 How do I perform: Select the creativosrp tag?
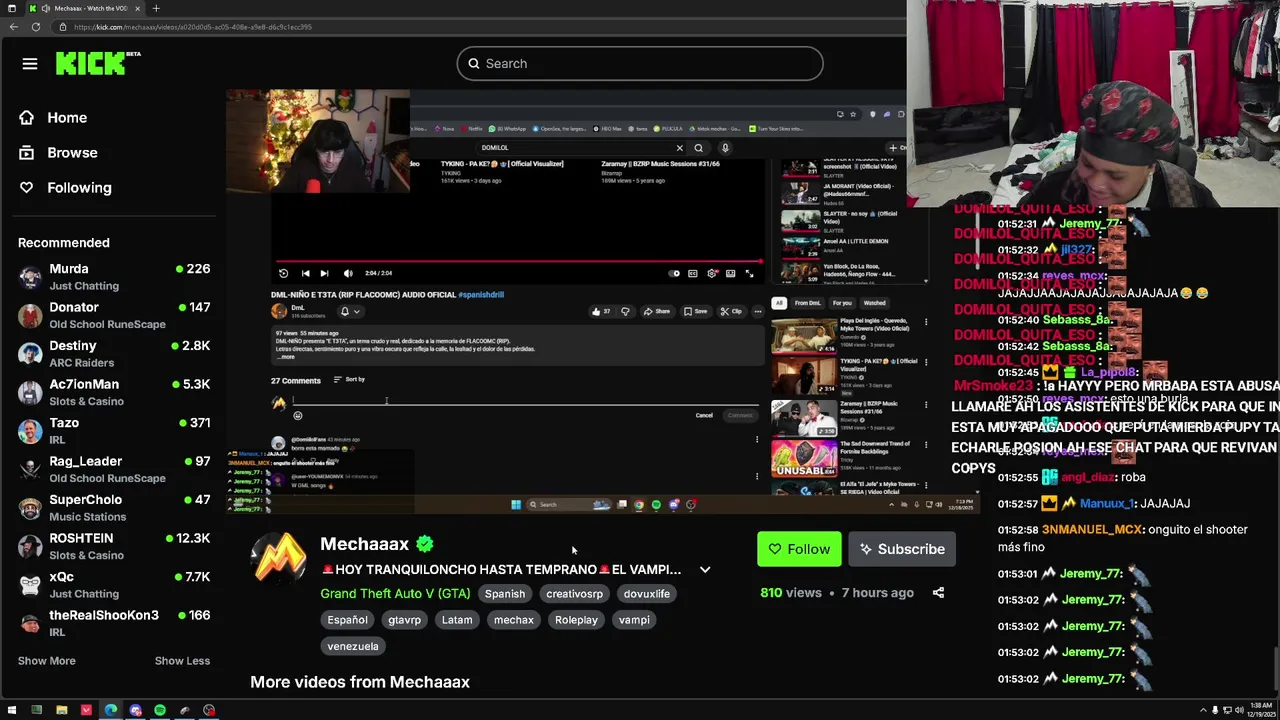coord(574,594)
